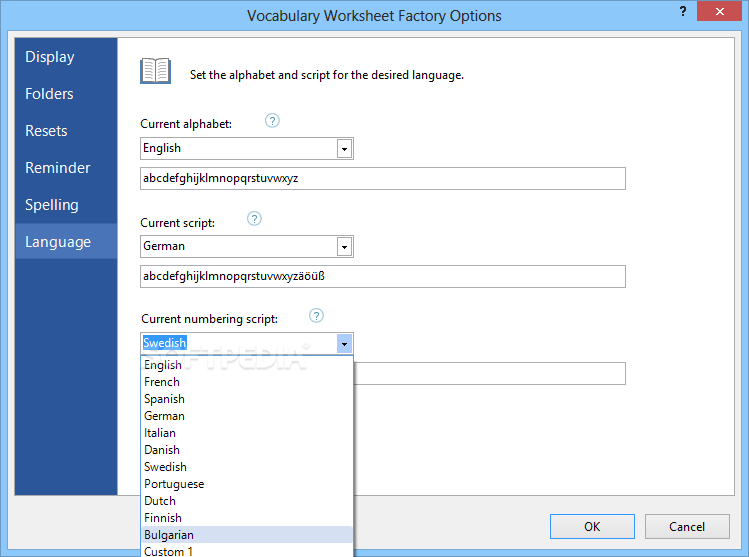Close the Options dialog with the red X

[x=719, y=11]
